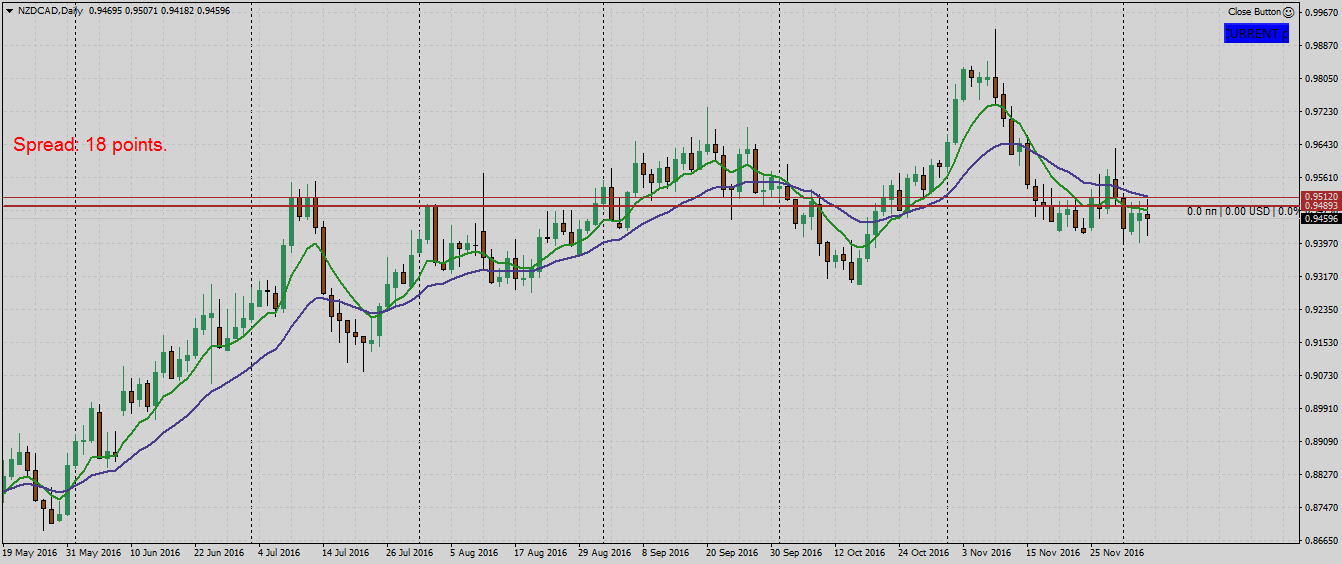Click the 0.93970 price scale label
The width and height of the screenshot is (1342, 564).
click(1323, 243)
